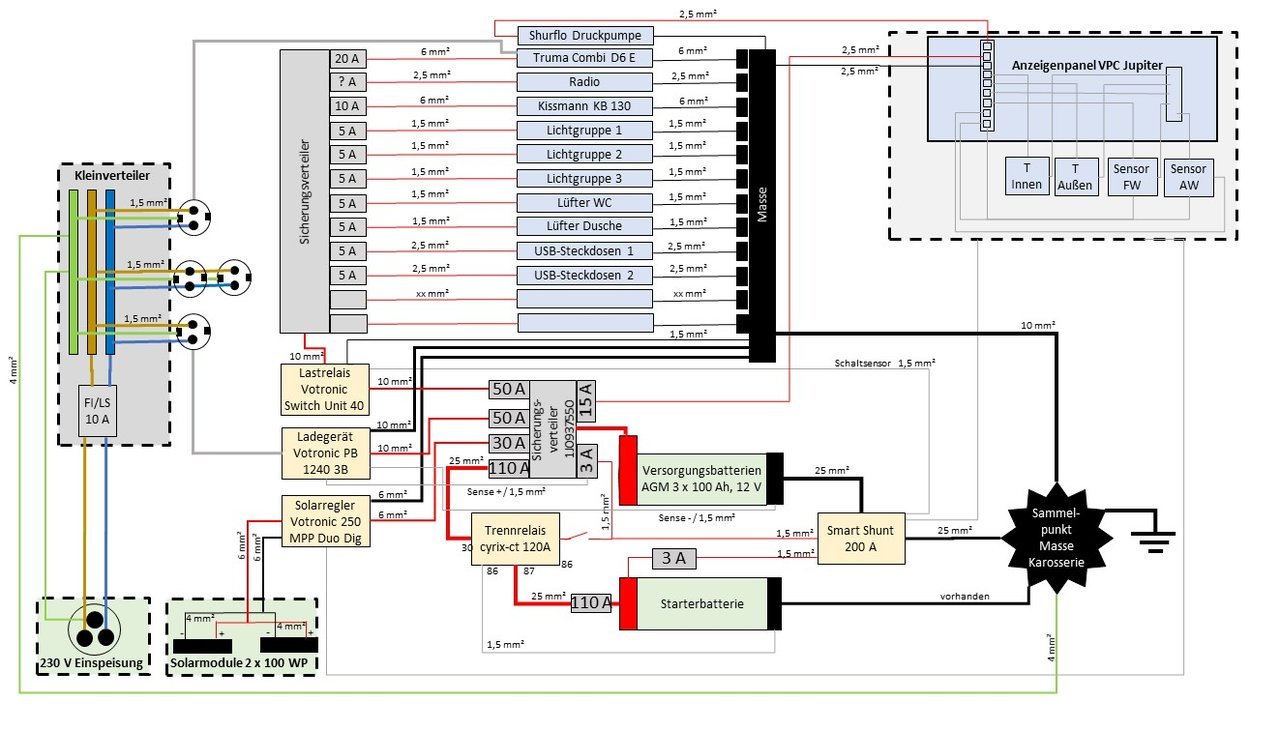Select the single socket on the bottom 1,5 mm² line
This screenshot has height=731, width=1280.
pos(194,330)
